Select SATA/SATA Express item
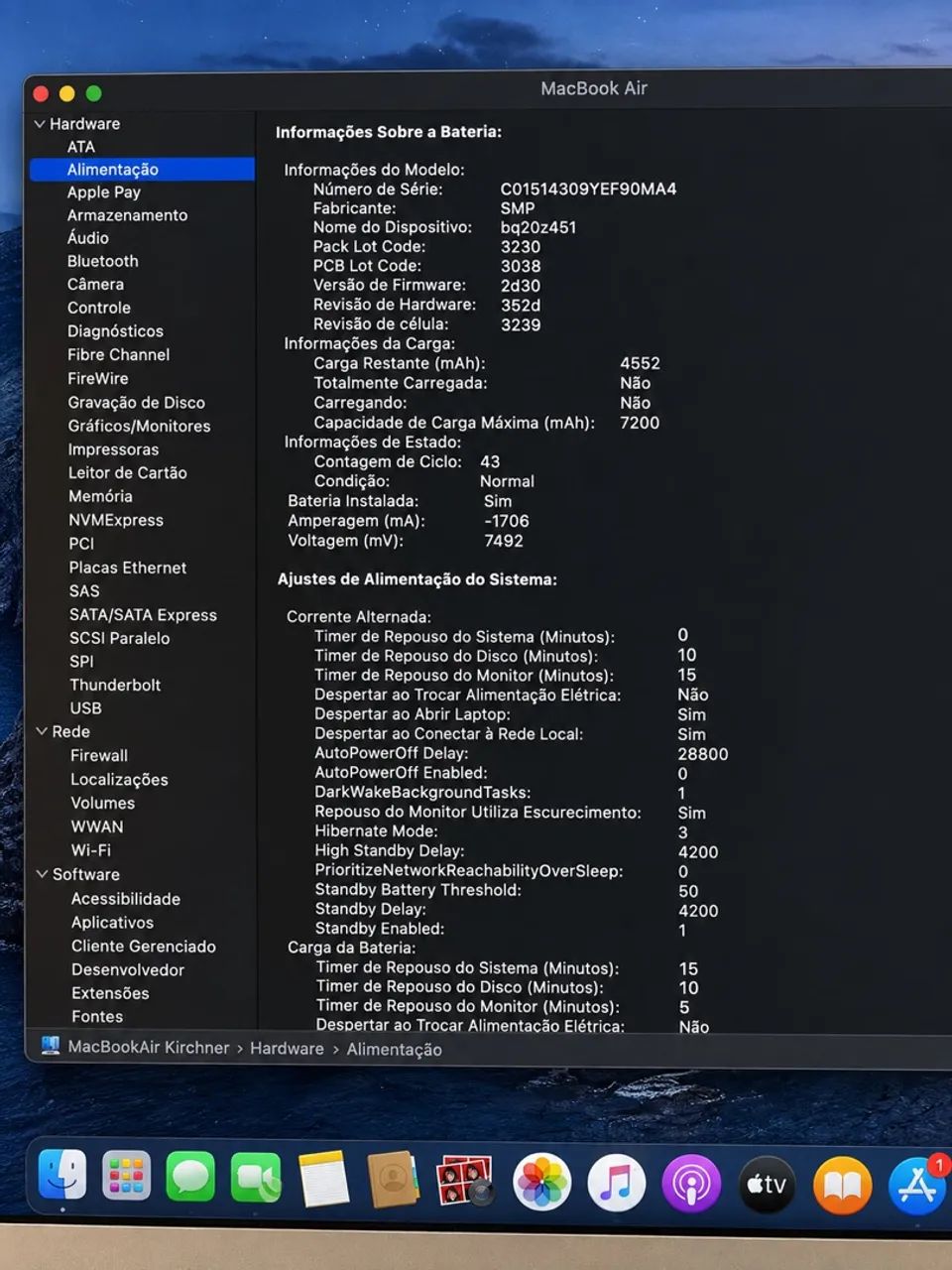The image size is (952, 1270). [x=143, y=615]
